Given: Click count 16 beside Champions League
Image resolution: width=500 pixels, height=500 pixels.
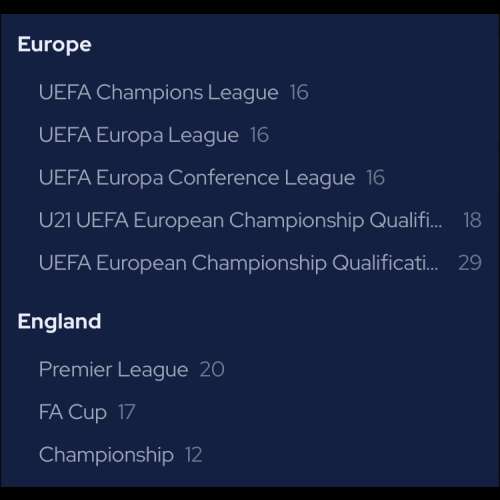Looking at the screenshot, I should [x=299, y=92].
